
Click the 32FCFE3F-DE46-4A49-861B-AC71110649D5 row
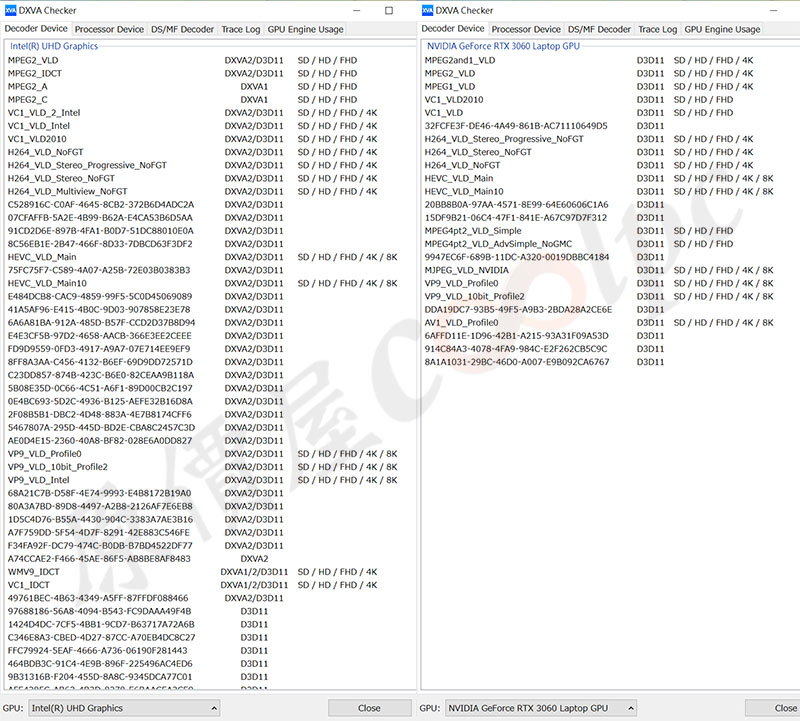544,126
